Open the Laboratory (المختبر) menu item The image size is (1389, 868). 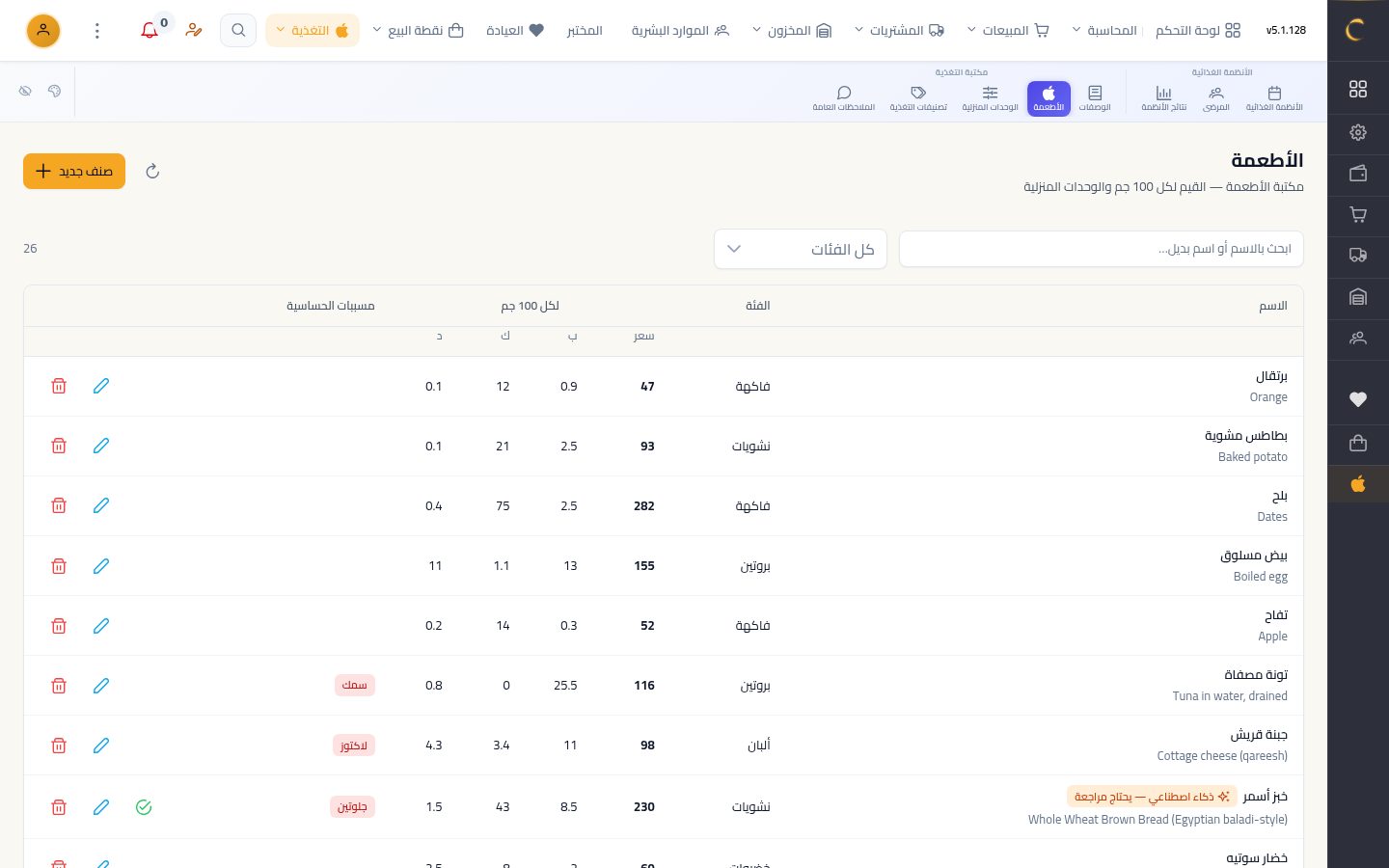click(x=584, y=31)
